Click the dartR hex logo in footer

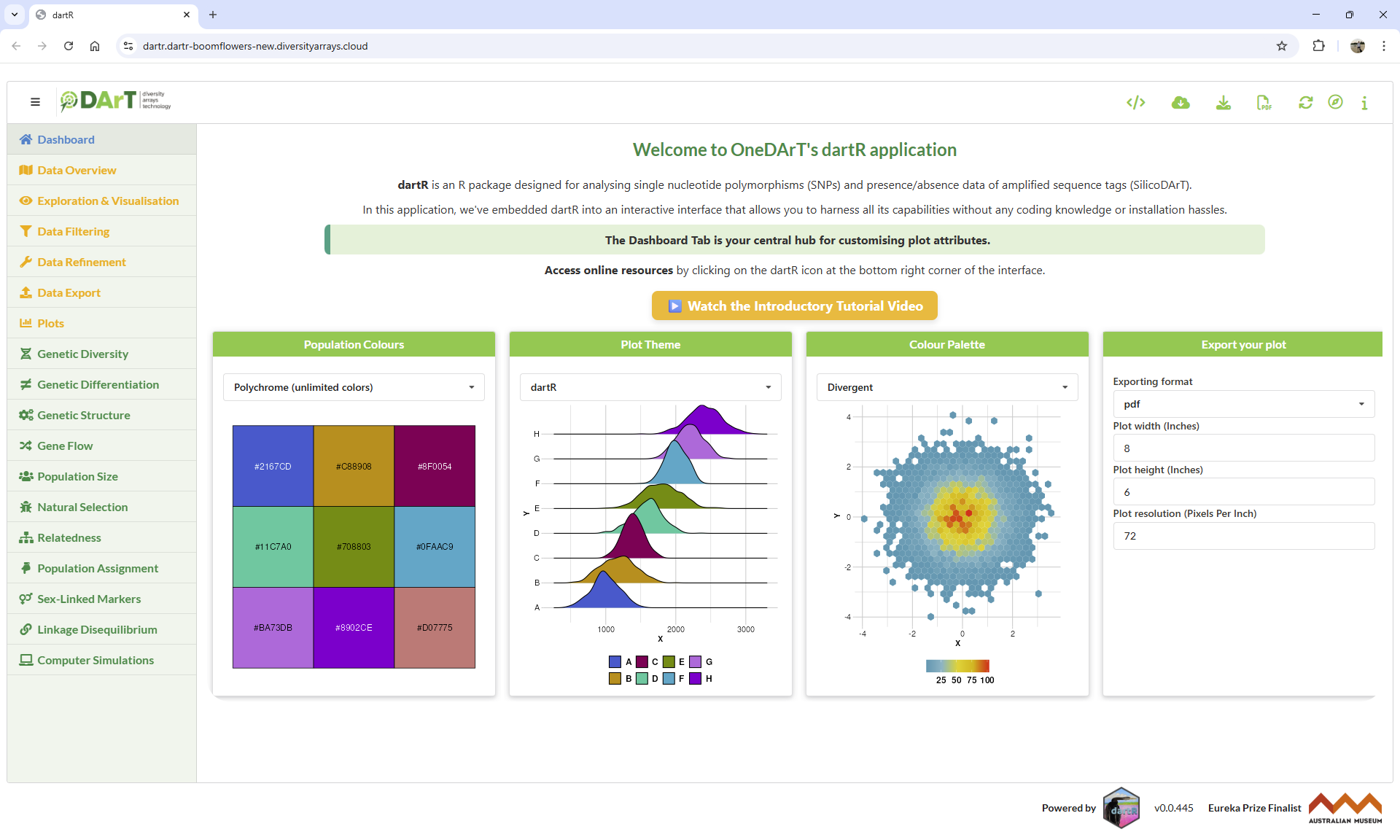pos(1121,808)
